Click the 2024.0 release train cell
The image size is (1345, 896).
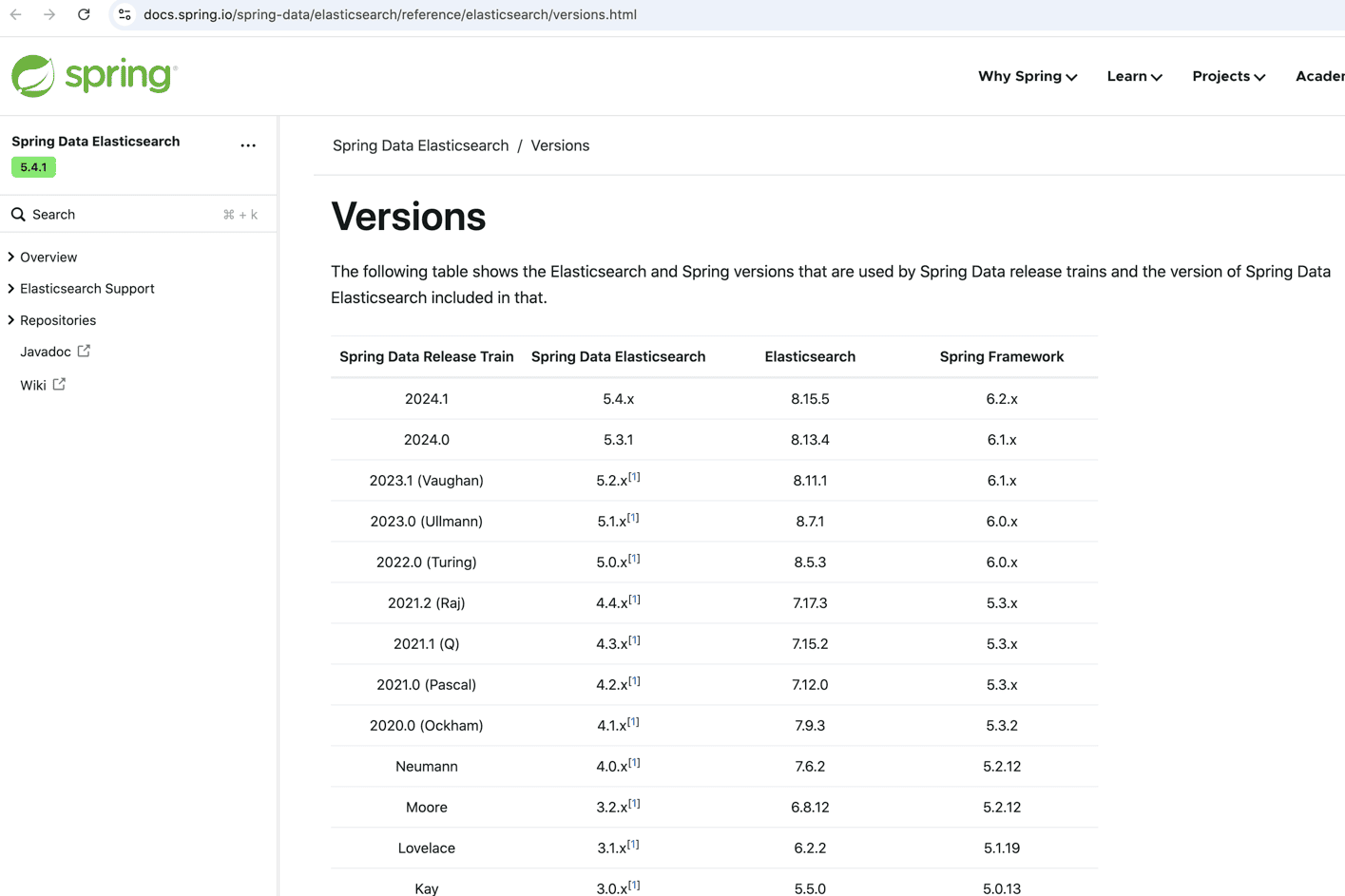click(x=427, y=440)
